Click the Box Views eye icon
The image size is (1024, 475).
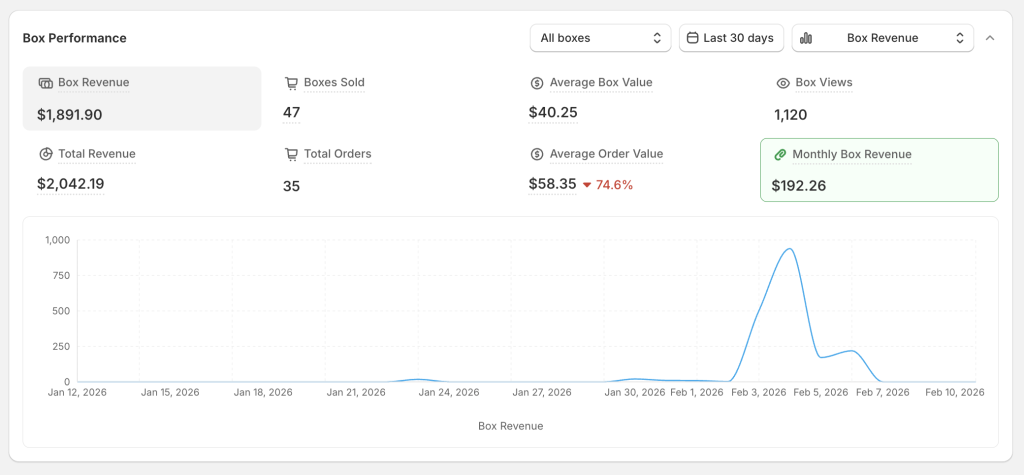point(783,83)
